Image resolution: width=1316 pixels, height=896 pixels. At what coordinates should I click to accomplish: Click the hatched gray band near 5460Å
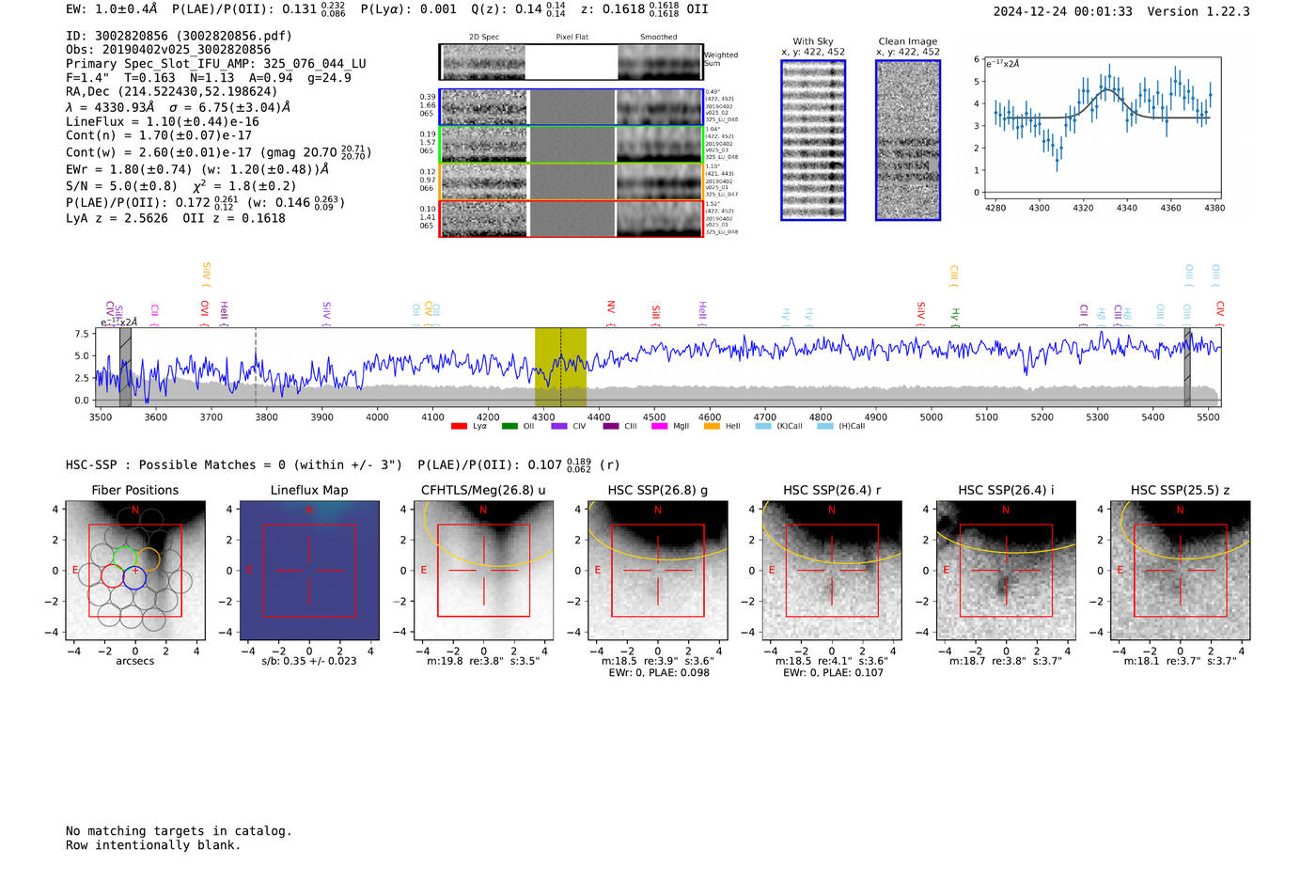click(1187, 368)
